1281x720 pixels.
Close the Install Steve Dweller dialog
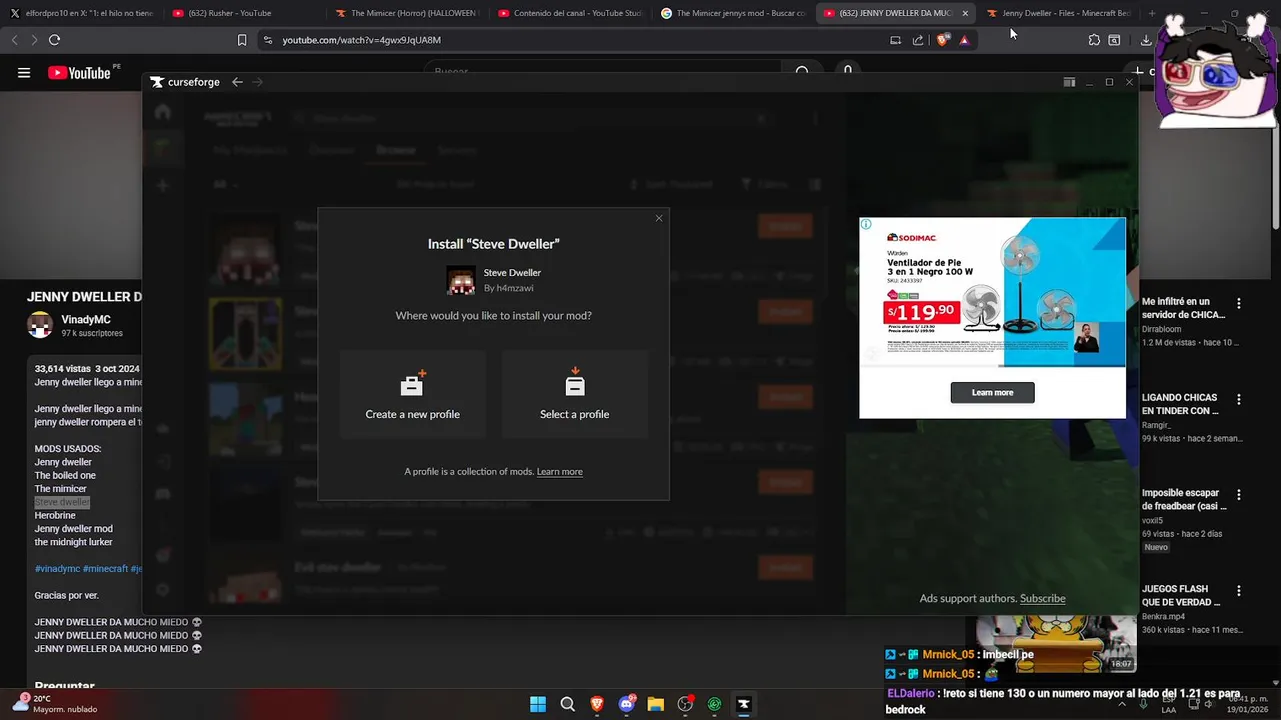658,218
